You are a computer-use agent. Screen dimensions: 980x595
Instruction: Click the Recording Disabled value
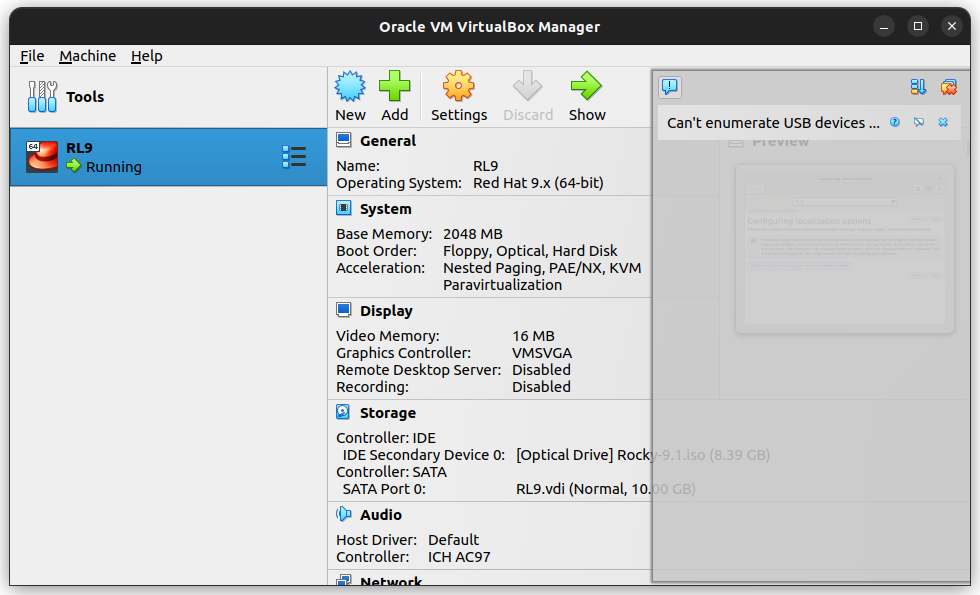[x=541, y=386]
